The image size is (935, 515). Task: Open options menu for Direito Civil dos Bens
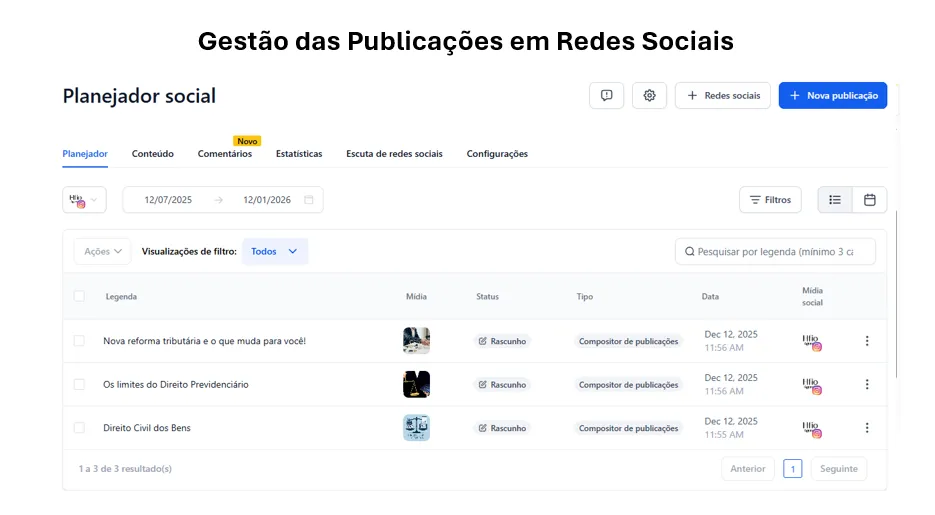pos(867,428)
